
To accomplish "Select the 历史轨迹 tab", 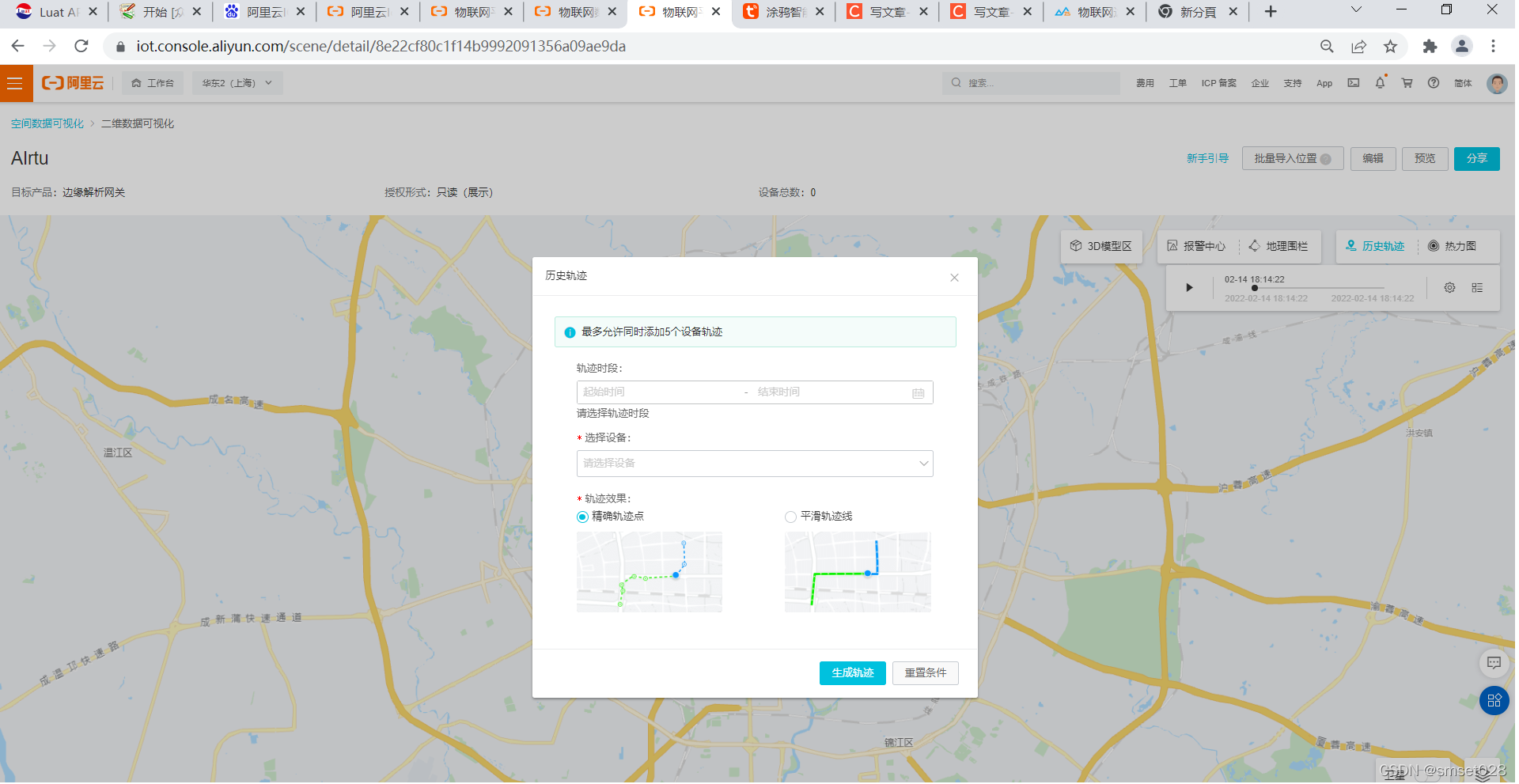I will pos(1375,247).
